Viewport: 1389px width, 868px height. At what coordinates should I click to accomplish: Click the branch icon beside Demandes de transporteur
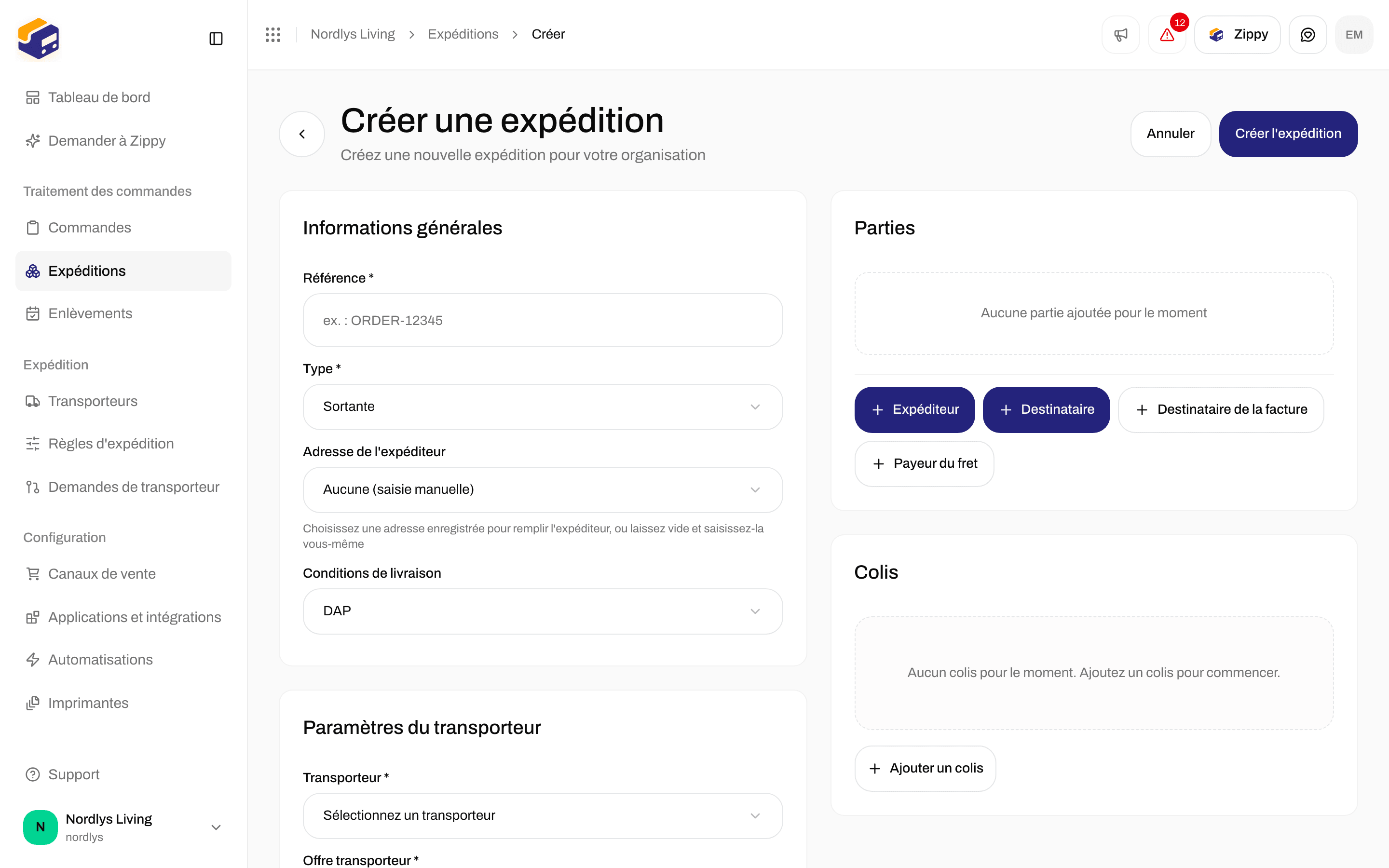(x=33, y=487)
